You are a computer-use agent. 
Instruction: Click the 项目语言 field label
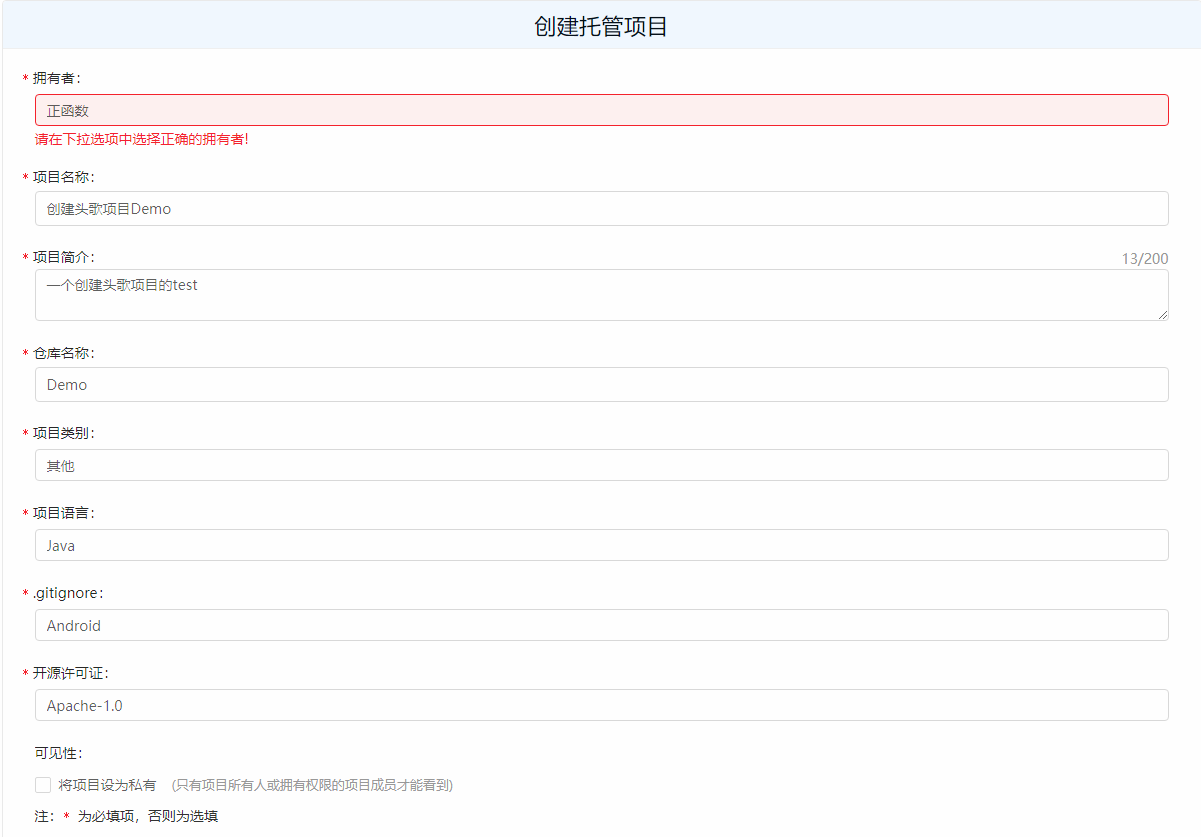pos(64,513)
